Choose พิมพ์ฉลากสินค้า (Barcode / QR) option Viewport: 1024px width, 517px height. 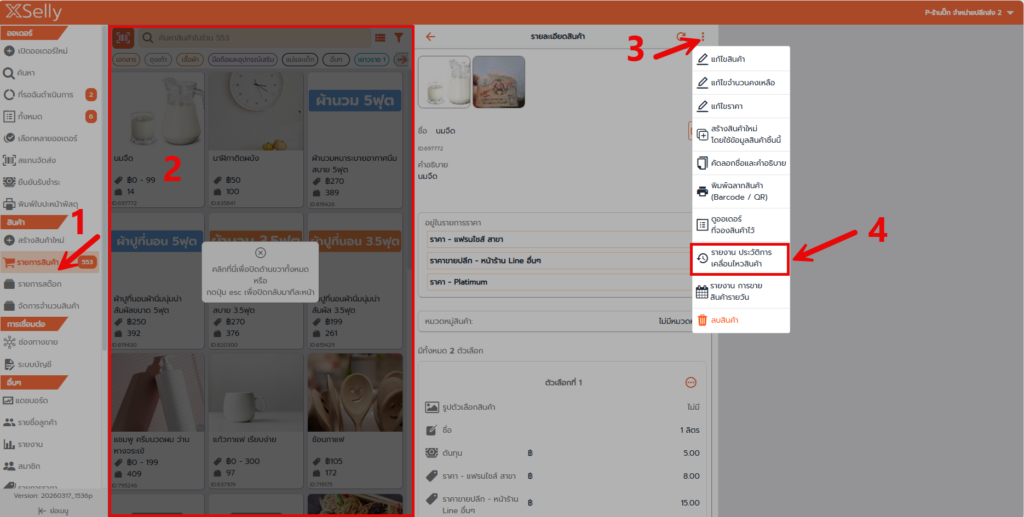[740, 190]
